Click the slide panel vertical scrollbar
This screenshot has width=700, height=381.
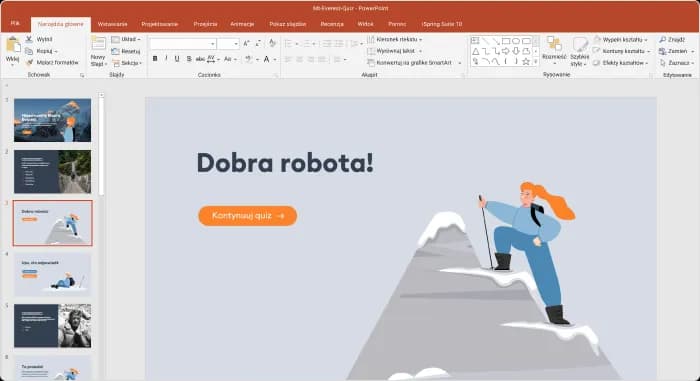coord(101,146)
